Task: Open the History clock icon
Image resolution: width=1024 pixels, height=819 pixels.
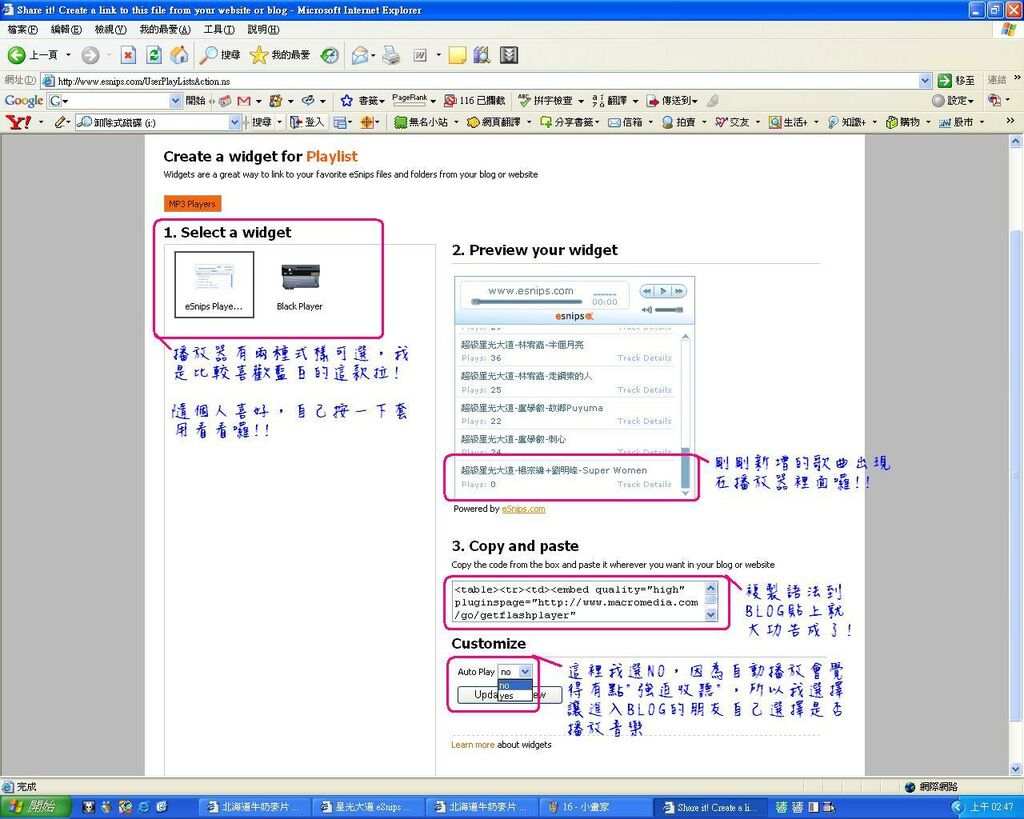Action: point(330,56)
